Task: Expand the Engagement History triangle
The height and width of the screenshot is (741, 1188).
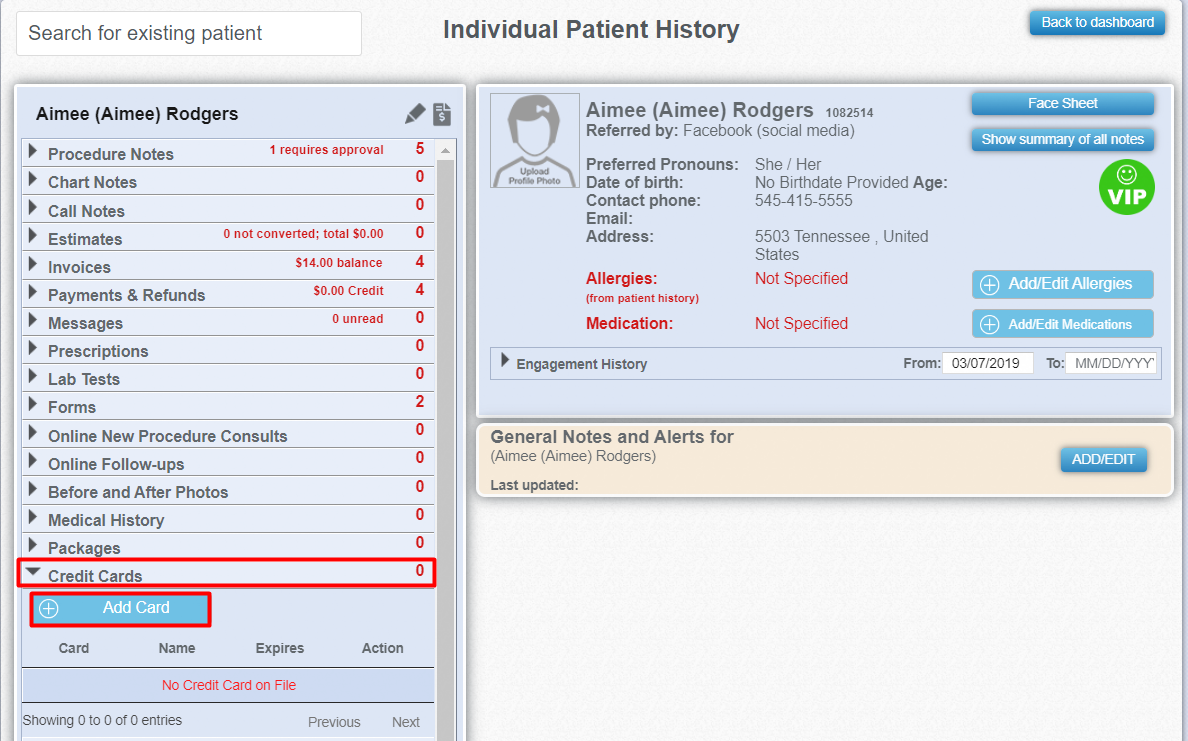Action: pyautogui.click(x=505, y=360)
